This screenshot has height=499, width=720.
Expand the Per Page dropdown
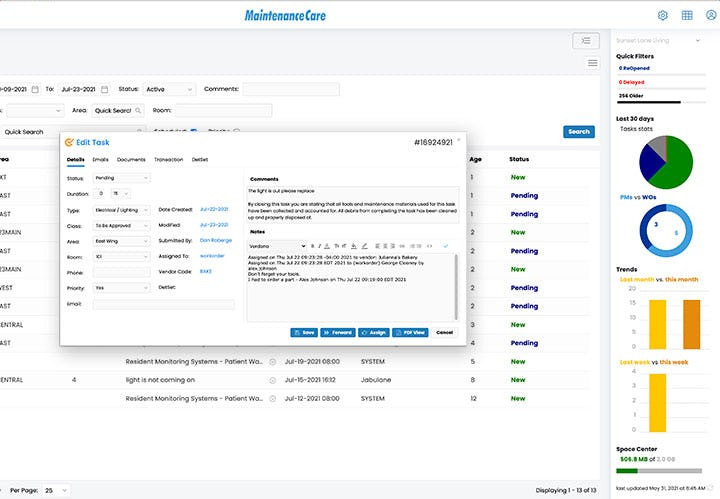[57, 490]
